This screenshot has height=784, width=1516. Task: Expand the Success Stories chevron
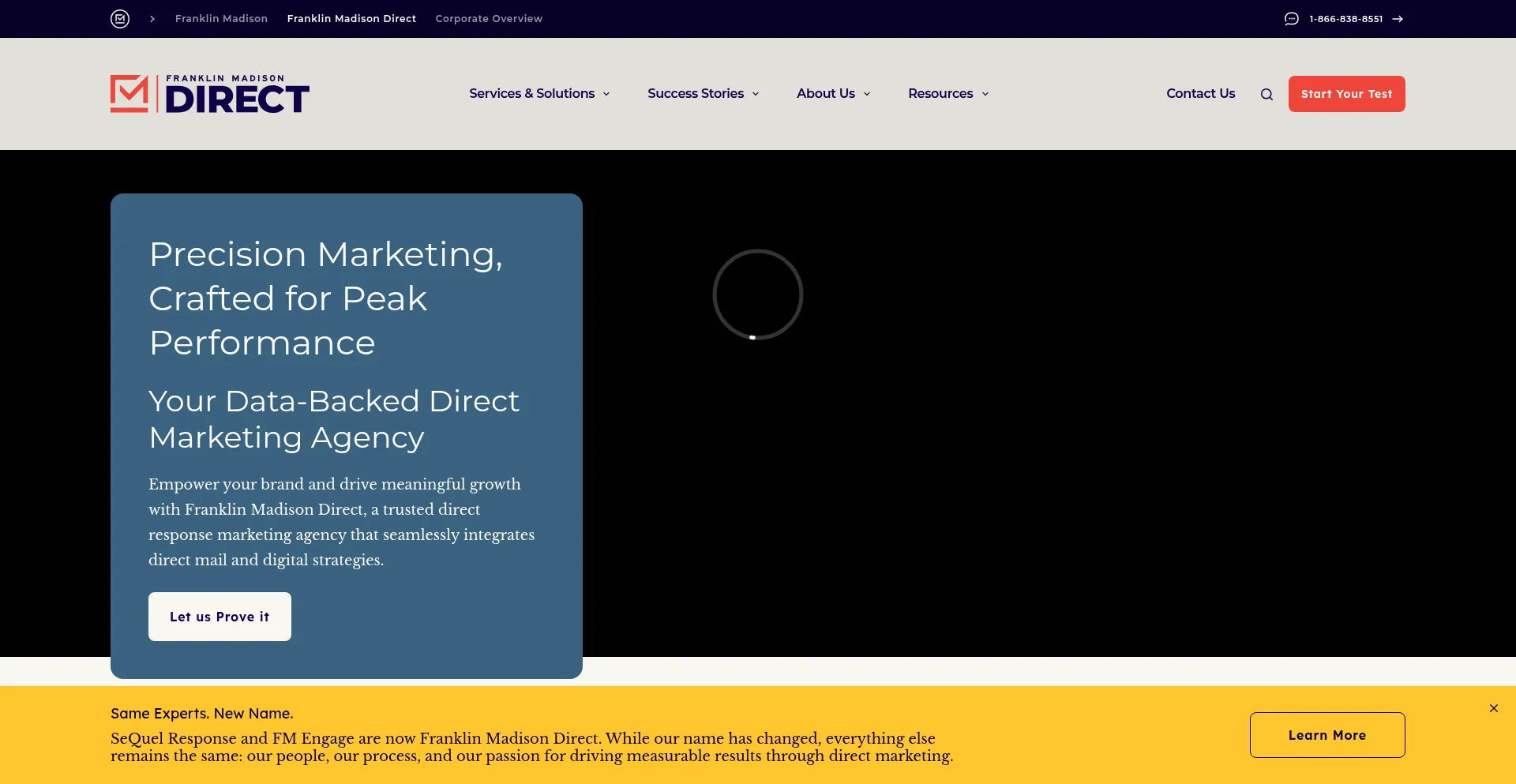click(x=756, y=94)
